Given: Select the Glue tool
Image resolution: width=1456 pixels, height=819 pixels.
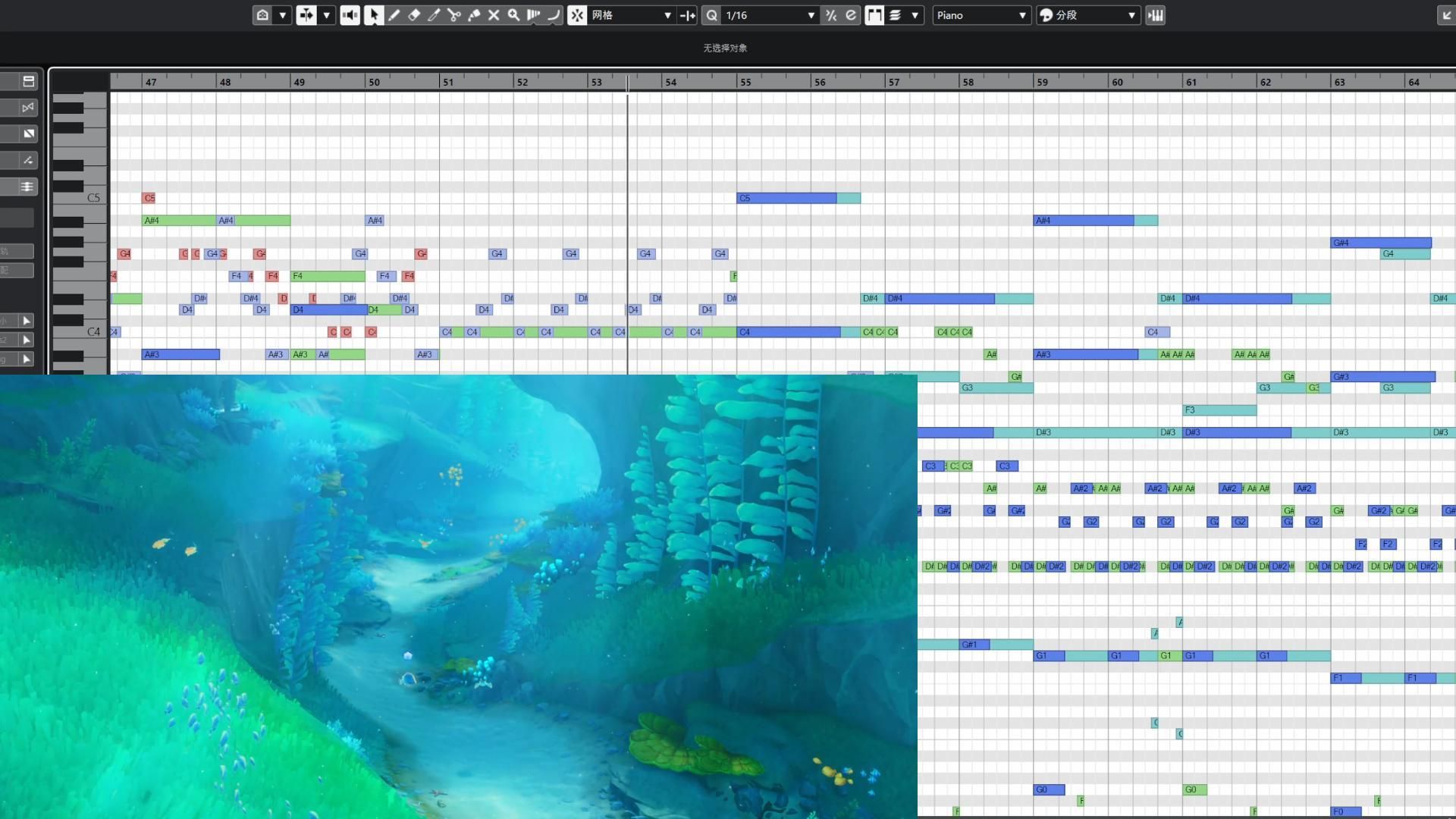Looking at the screenshot, I should click(x=474, y=15).
